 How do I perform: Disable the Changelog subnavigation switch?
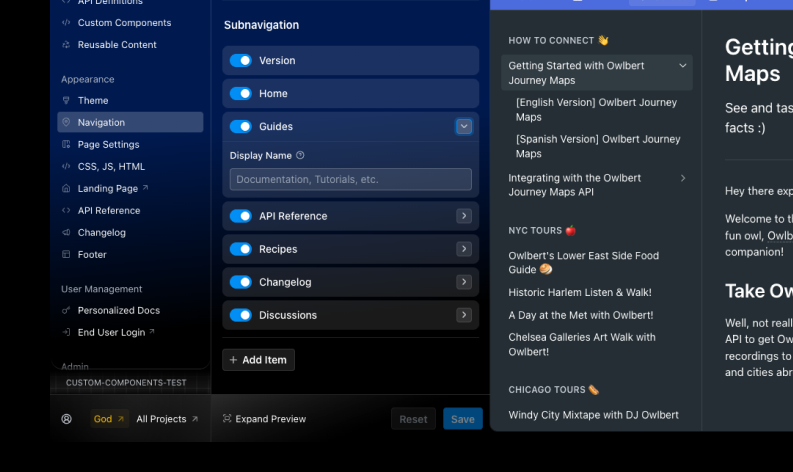click(x=241, y=282)
